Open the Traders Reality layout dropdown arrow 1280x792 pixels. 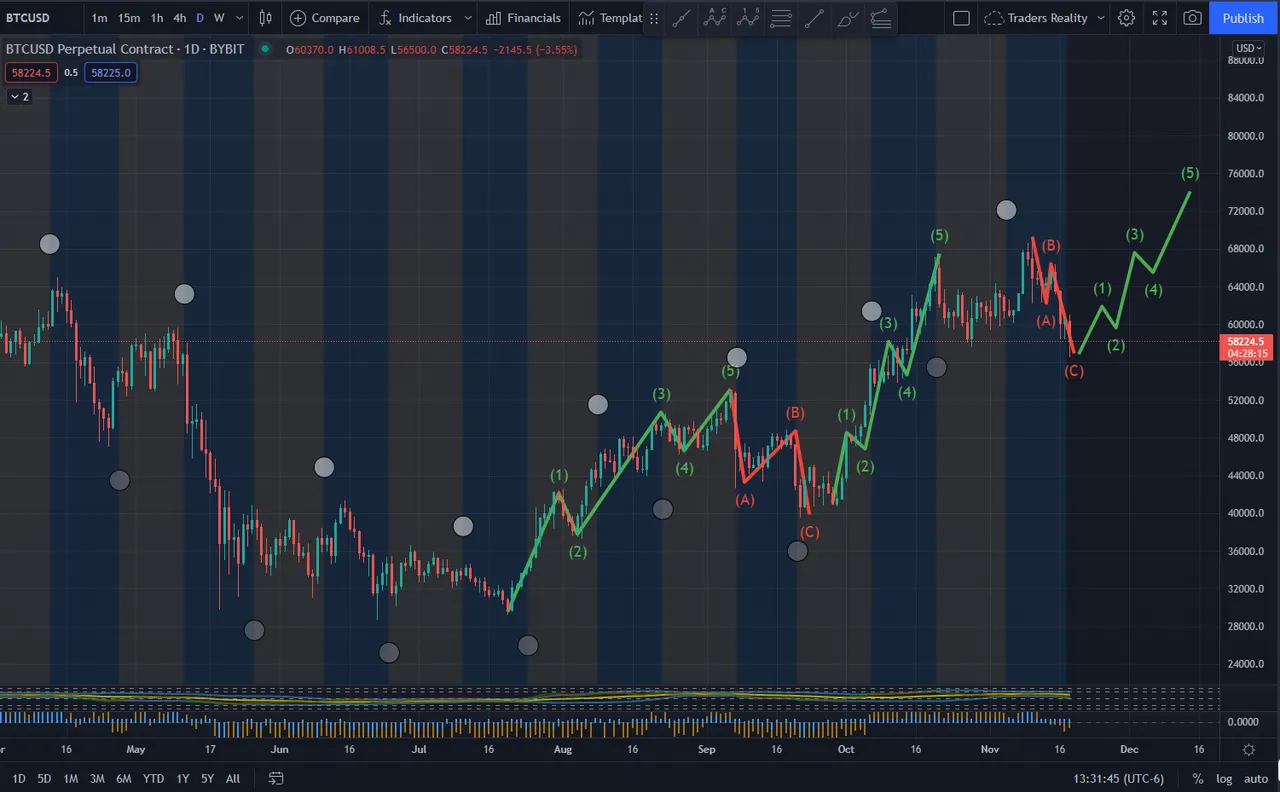click(x=1101, y=18)
